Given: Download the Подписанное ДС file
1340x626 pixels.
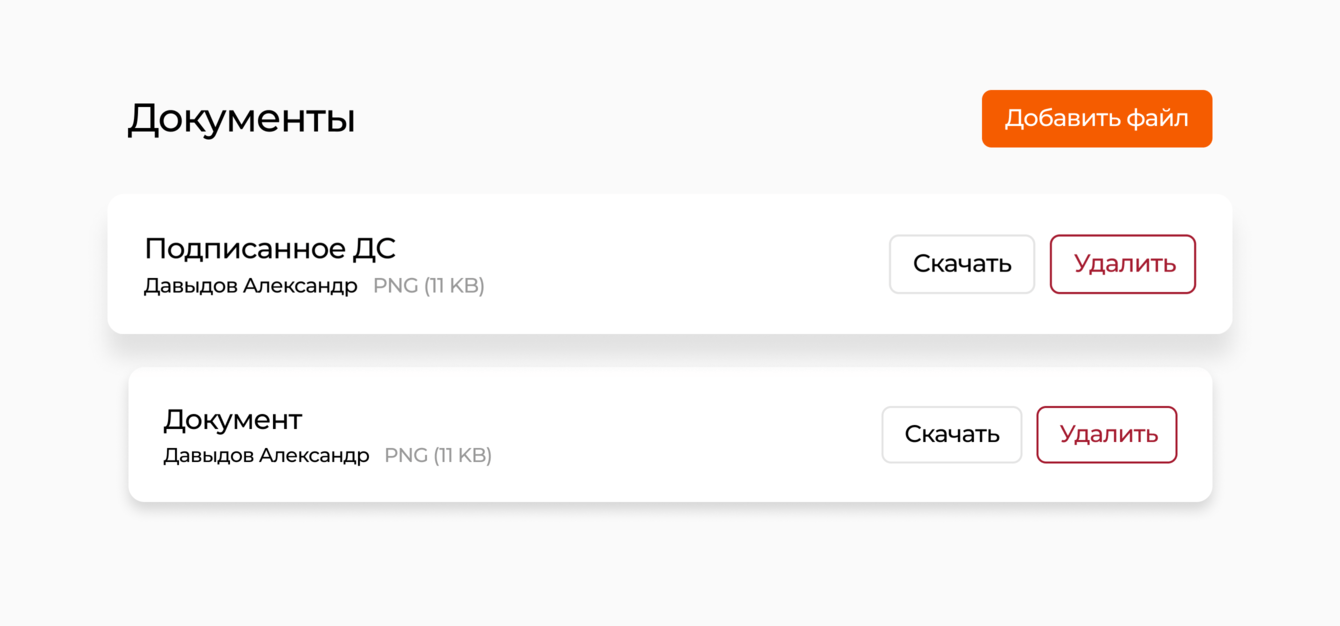Looking at the screenshot, I should coord(961,264).
